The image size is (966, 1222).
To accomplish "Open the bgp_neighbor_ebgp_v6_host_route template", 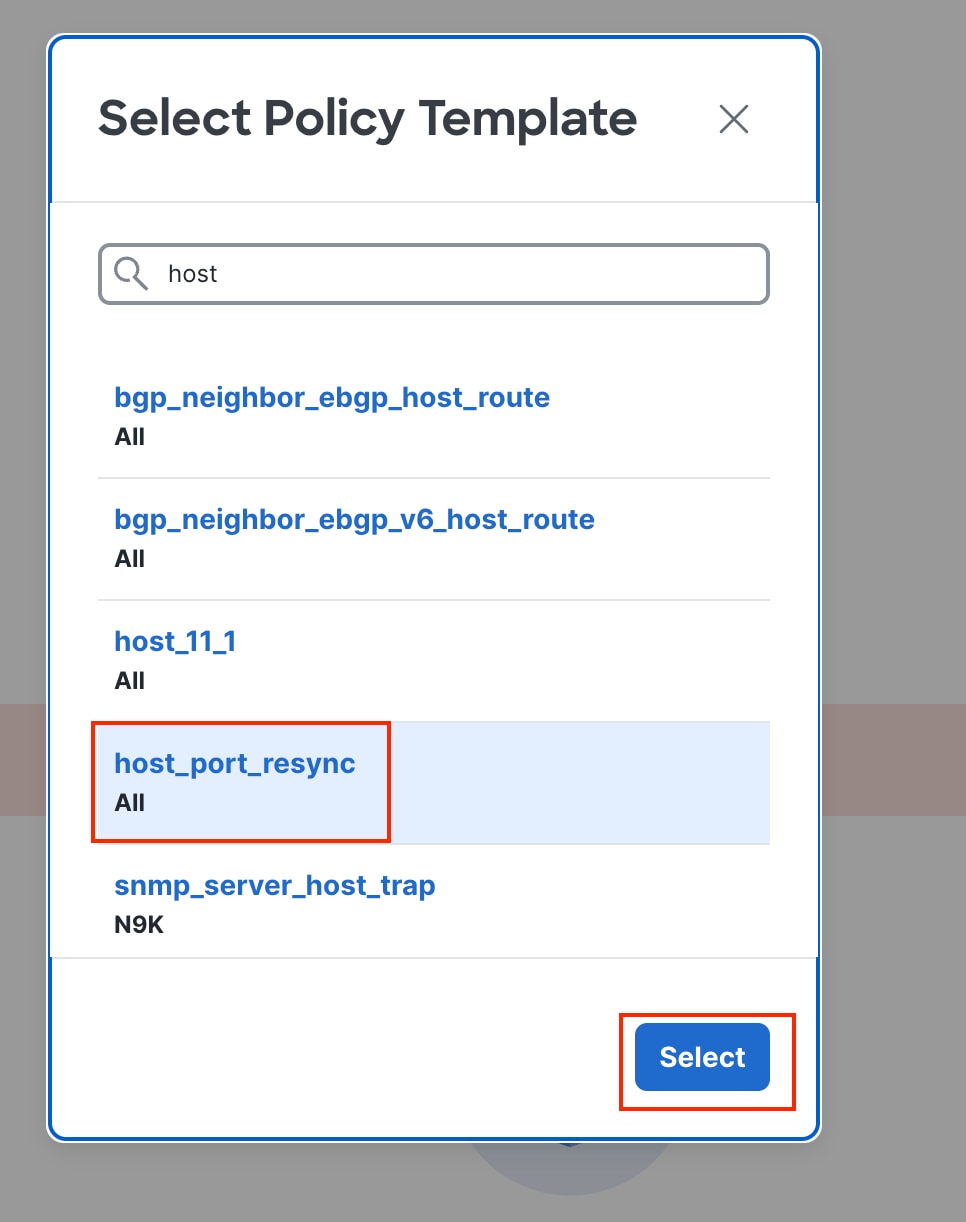I will tap(354, 519).
